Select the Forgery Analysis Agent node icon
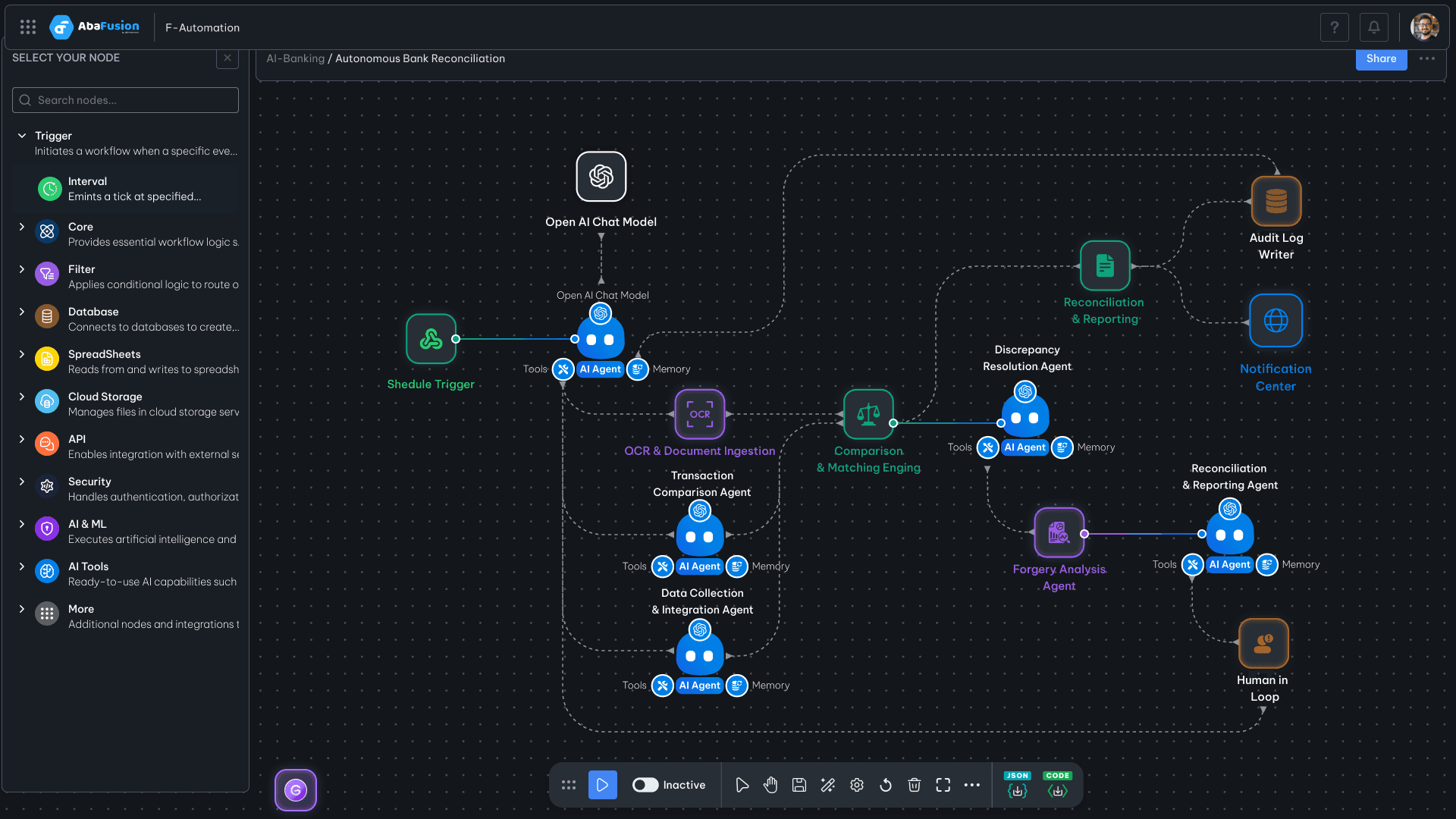 1059,532
